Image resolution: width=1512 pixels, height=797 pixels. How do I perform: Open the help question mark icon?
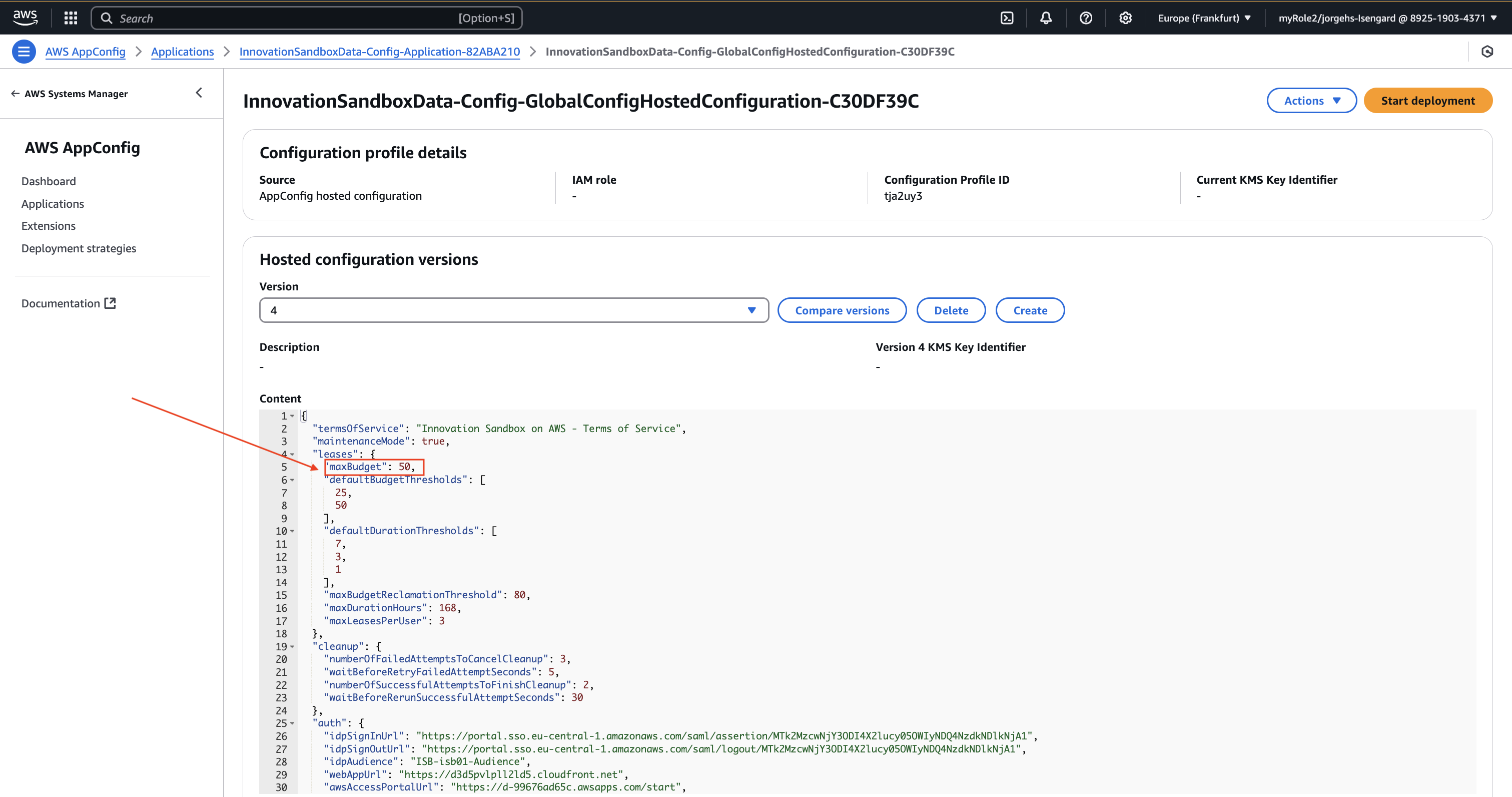tap(1086, 18)
